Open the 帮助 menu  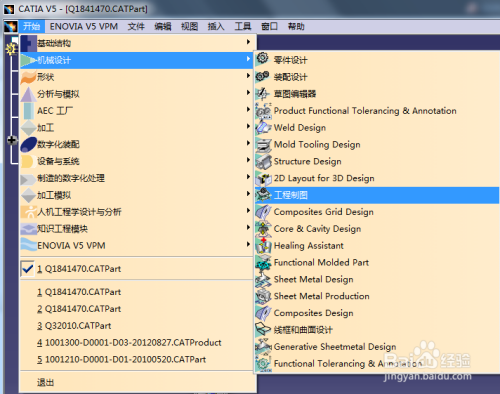click(296, 26)
